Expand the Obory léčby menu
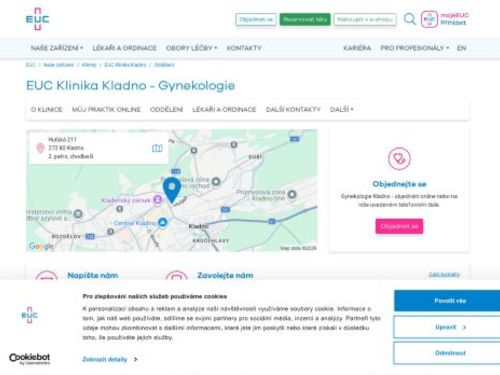 (x=191, y=48)
